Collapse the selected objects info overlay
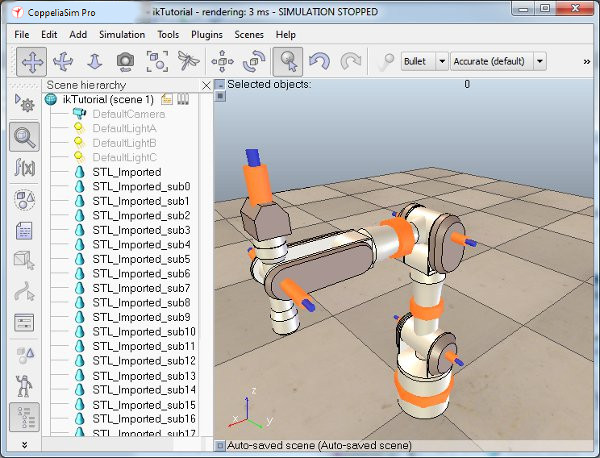This screenshot has height=458, width=600. [x=220, y=84]
